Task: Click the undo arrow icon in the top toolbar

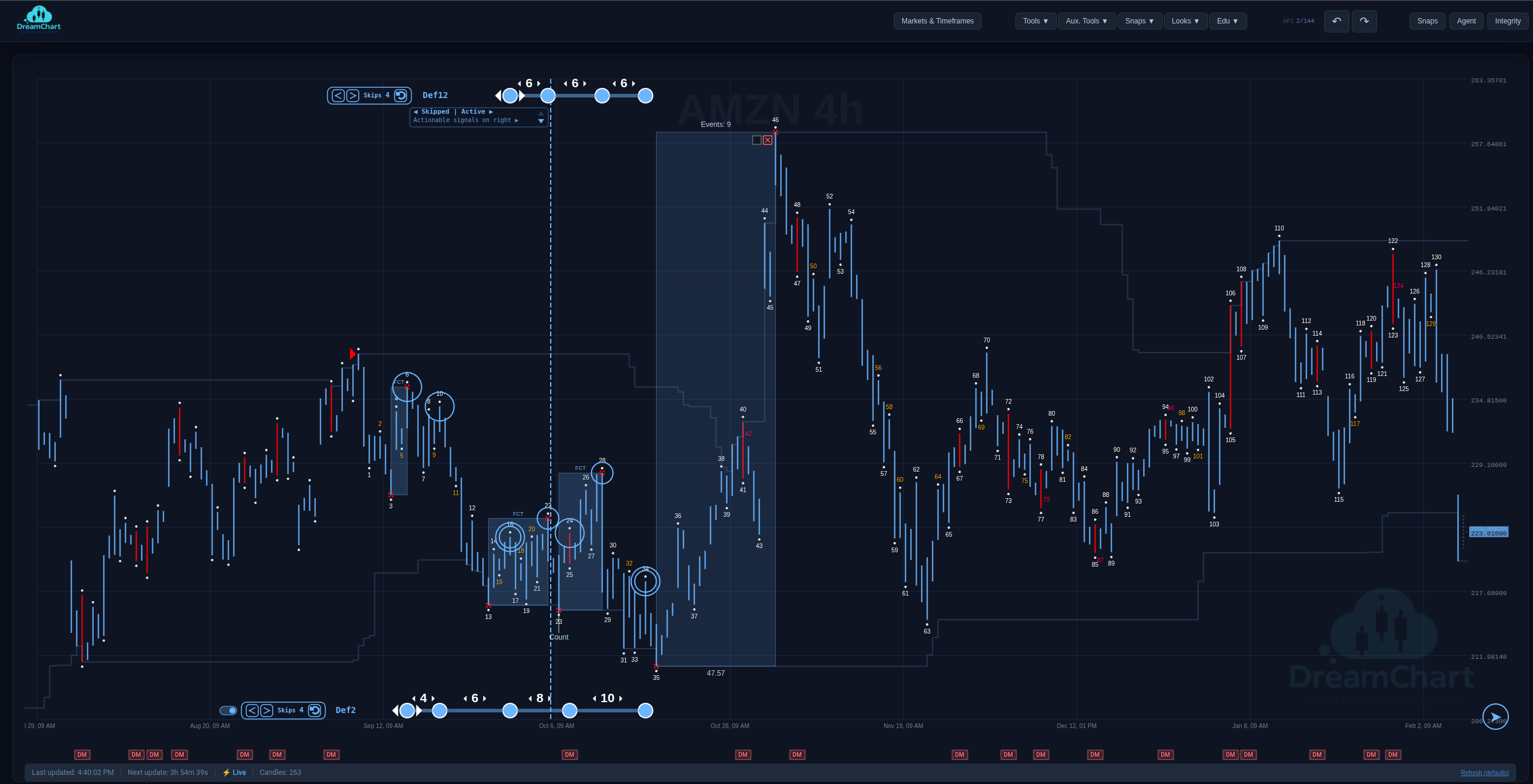Action: click(1336, 21)
